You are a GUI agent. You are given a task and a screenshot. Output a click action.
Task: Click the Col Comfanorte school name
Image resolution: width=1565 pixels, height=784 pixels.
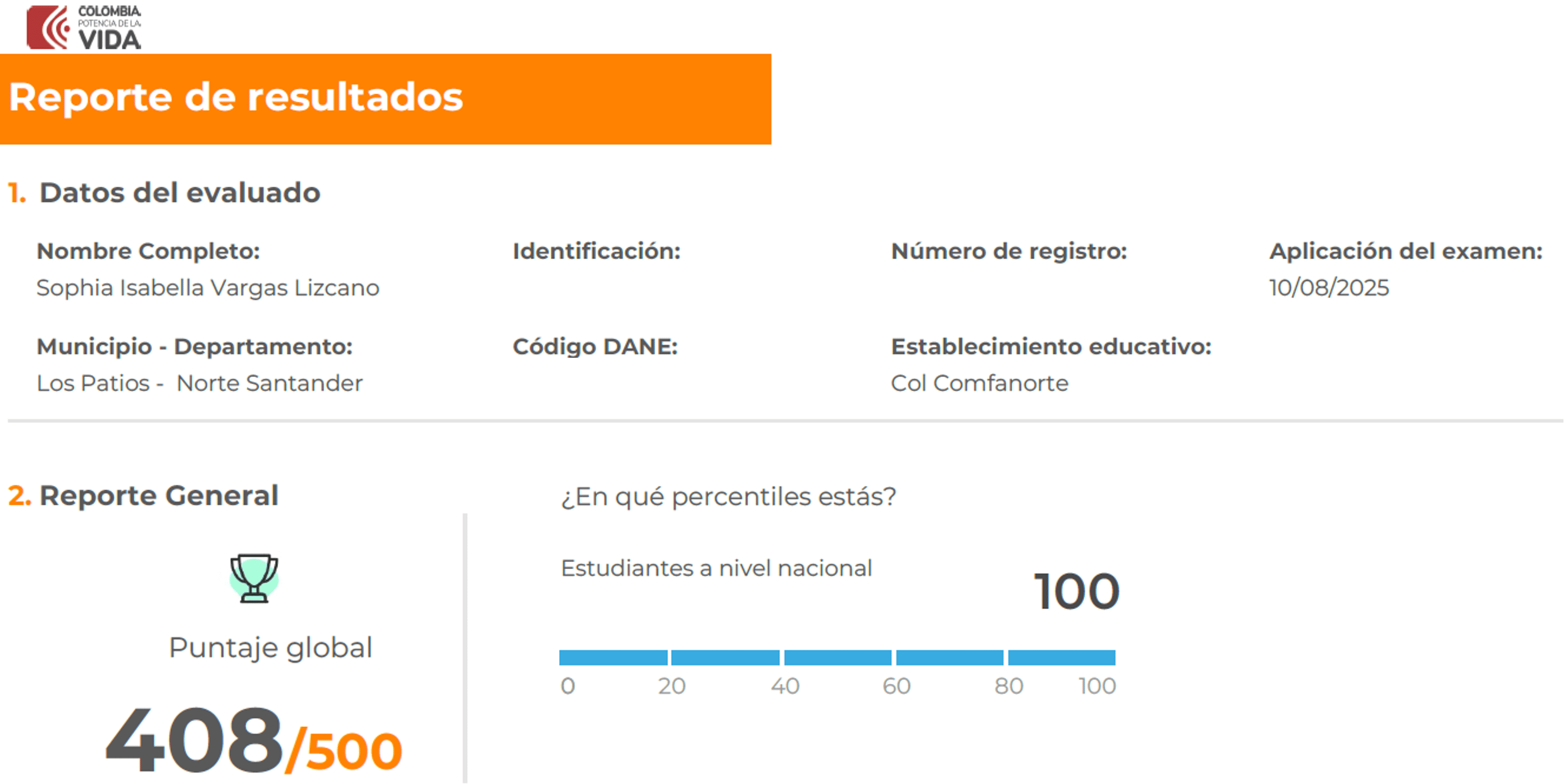(979, 383)
